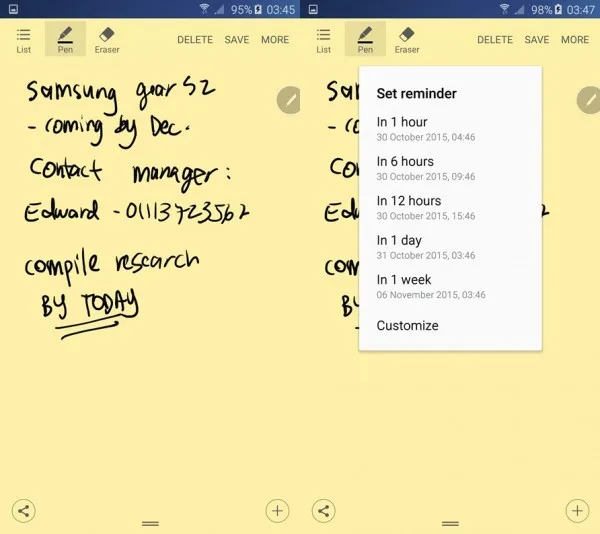The width and height of the screenshot is (600, 534).
Task: Tap the share icon in right screen
Action: pos(324,511)
